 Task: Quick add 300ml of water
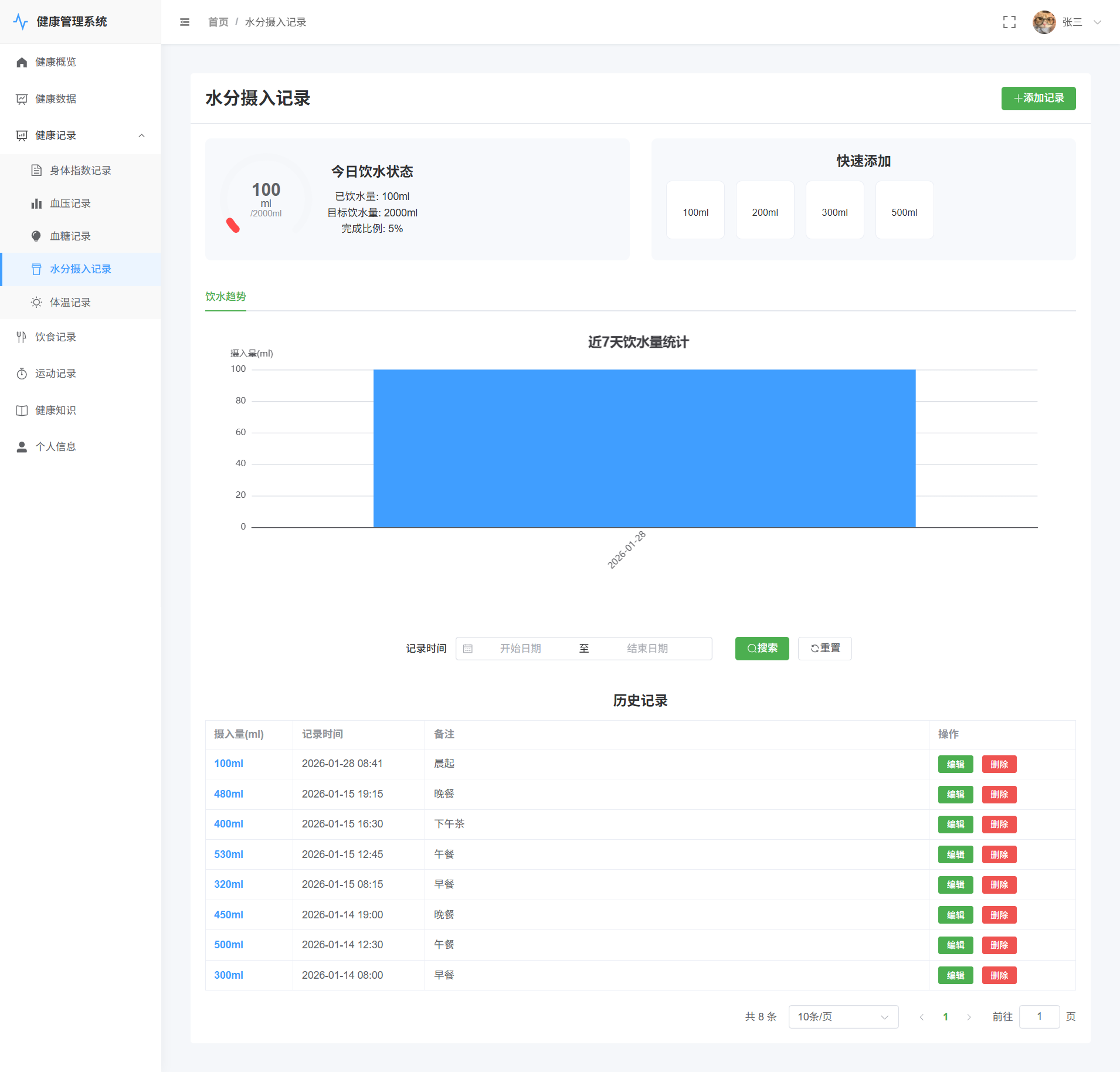pyautogui.click(x=834, y=211)
